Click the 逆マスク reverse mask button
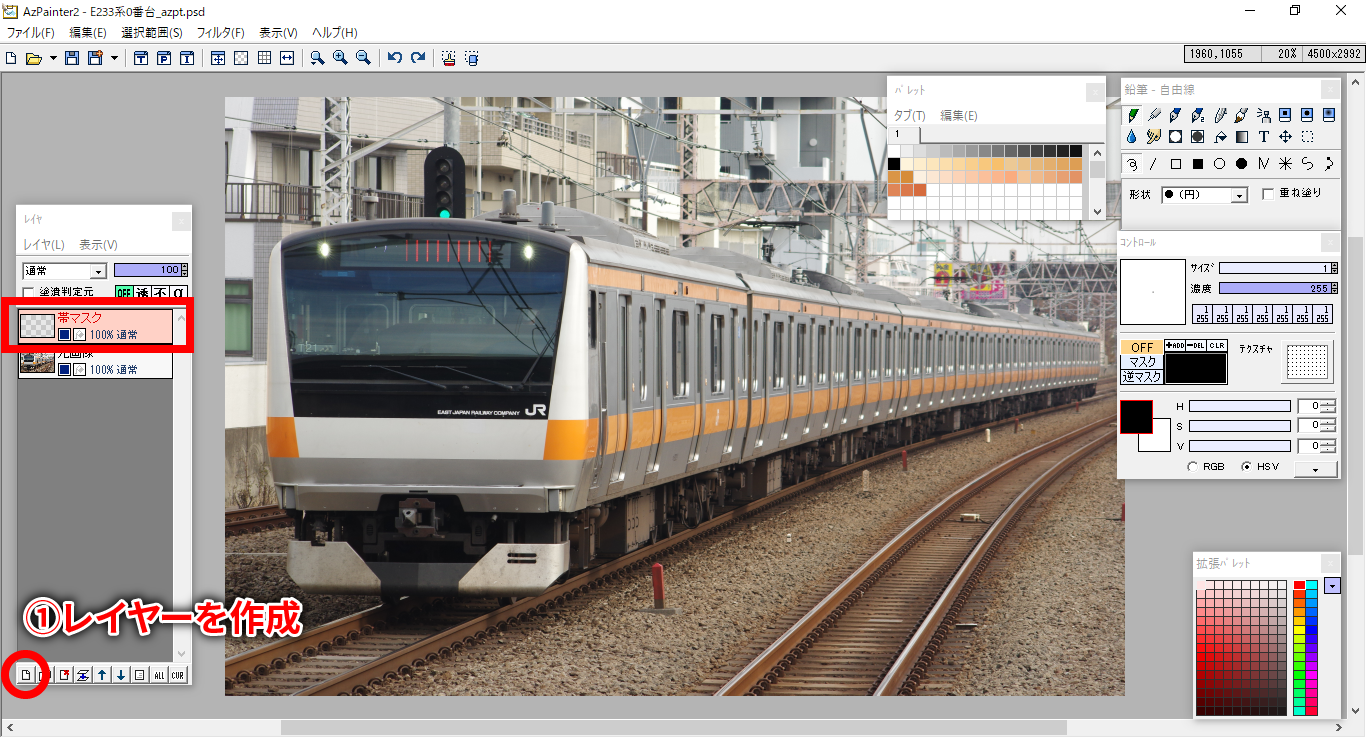Viewport: 1366px width, 738px height. 1141,377
